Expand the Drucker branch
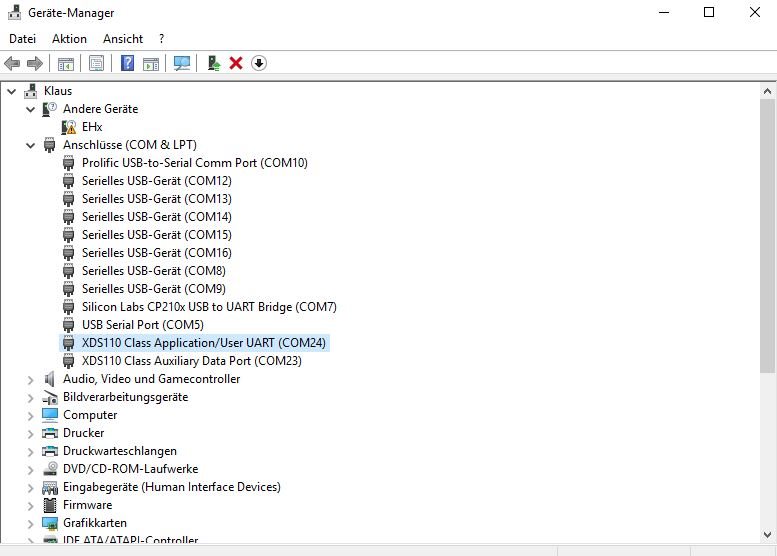This screenshot has width=777, height=556. click(x=31, y=434)
